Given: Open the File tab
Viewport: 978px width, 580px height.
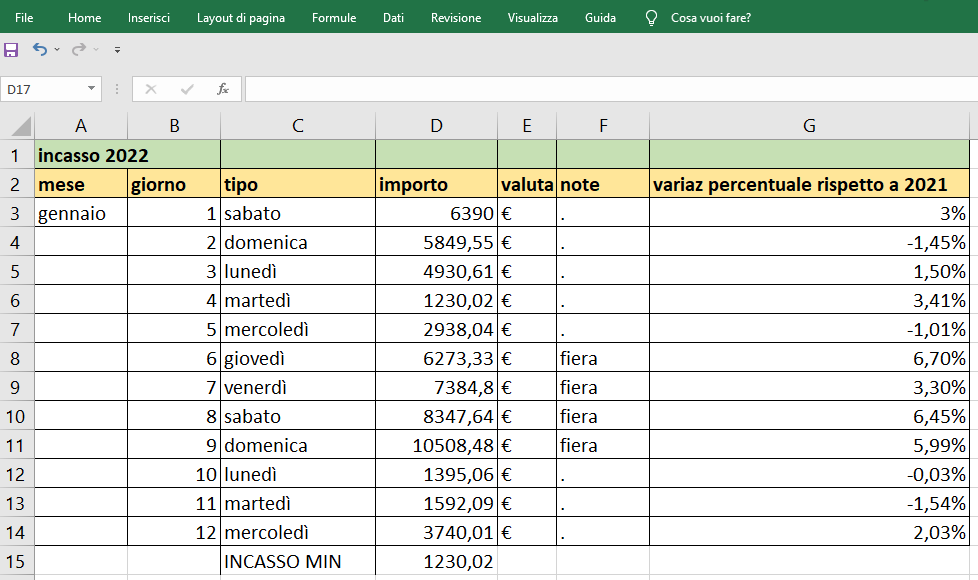Looking at the screenshot, I should pos(24,17).
